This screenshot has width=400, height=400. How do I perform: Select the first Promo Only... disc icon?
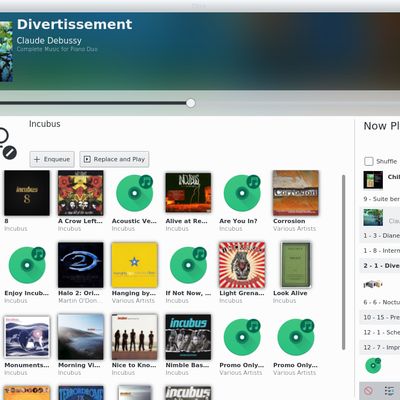(242, 337)
